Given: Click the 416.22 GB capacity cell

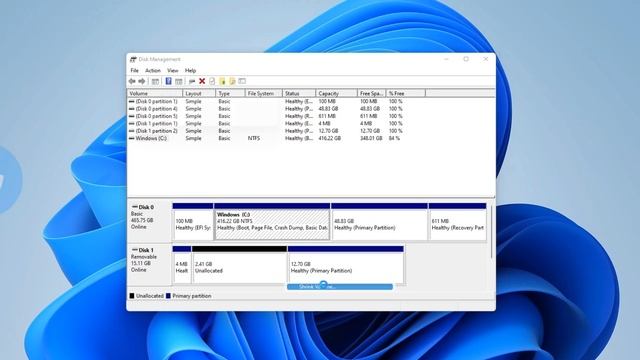Looking at the screenshot, I should 329,138.
